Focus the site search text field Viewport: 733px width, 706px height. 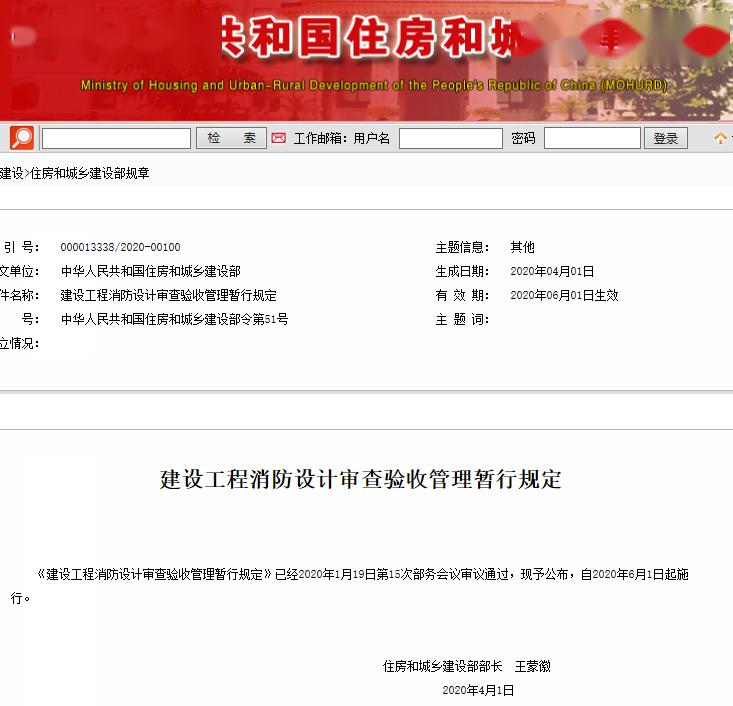coord(116,138)
